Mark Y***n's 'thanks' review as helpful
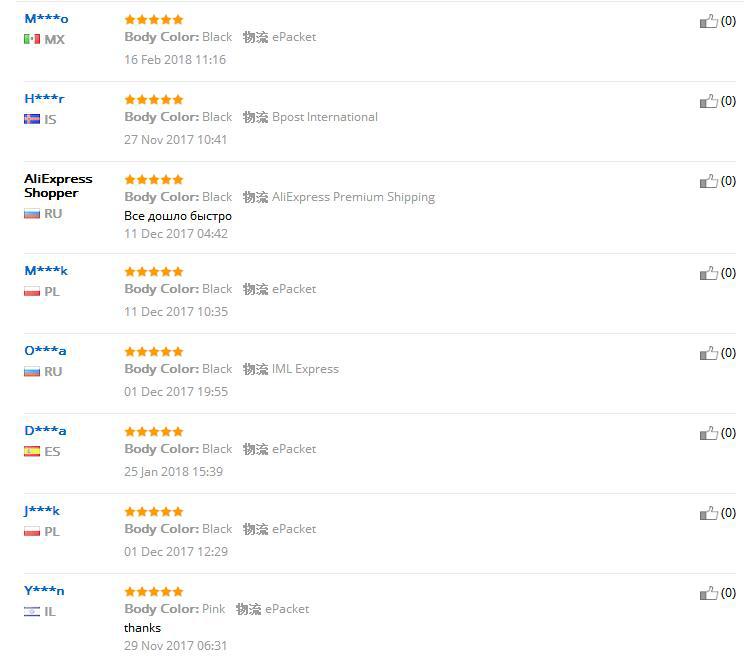Viewport: 750px width, 661px height. [708, 593]
